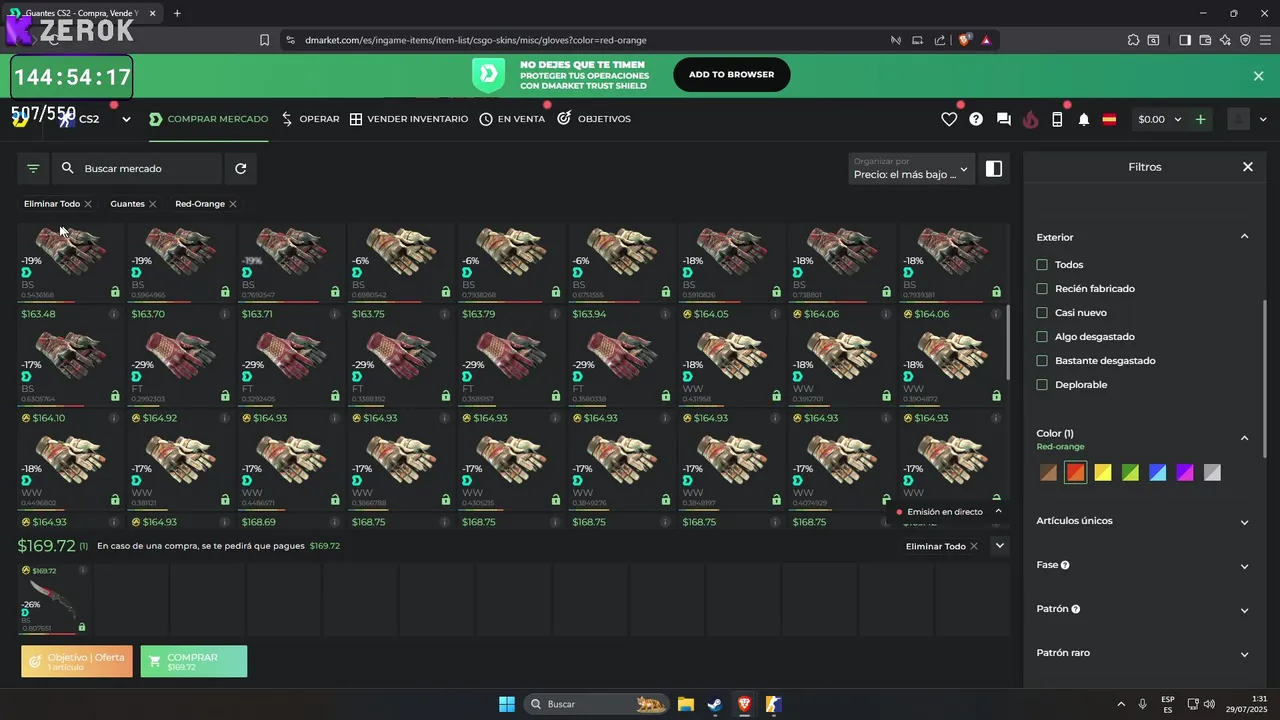Check the Algo desgastado checkbox

(x=1042, y=337)
